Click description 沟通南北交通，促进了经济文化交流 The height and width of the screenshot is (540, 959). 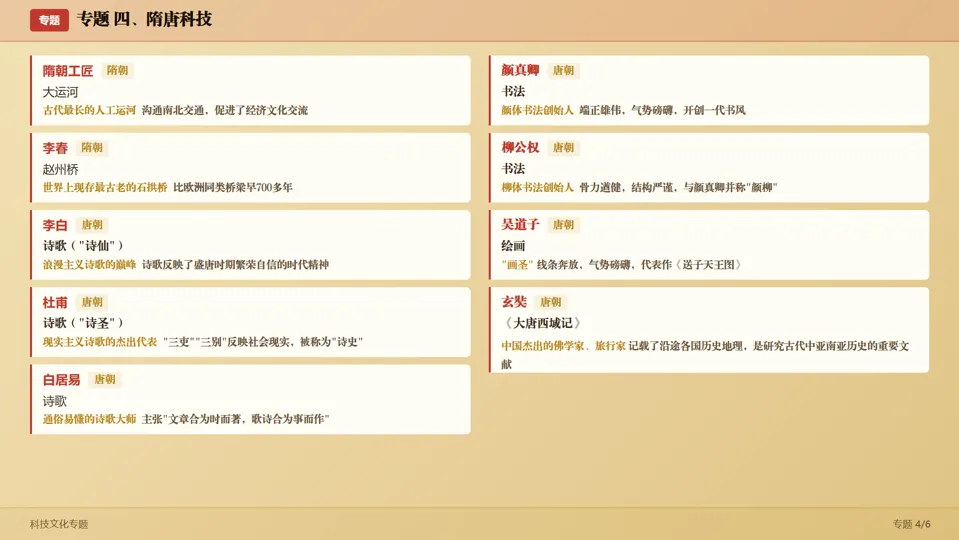pos(225,110)
